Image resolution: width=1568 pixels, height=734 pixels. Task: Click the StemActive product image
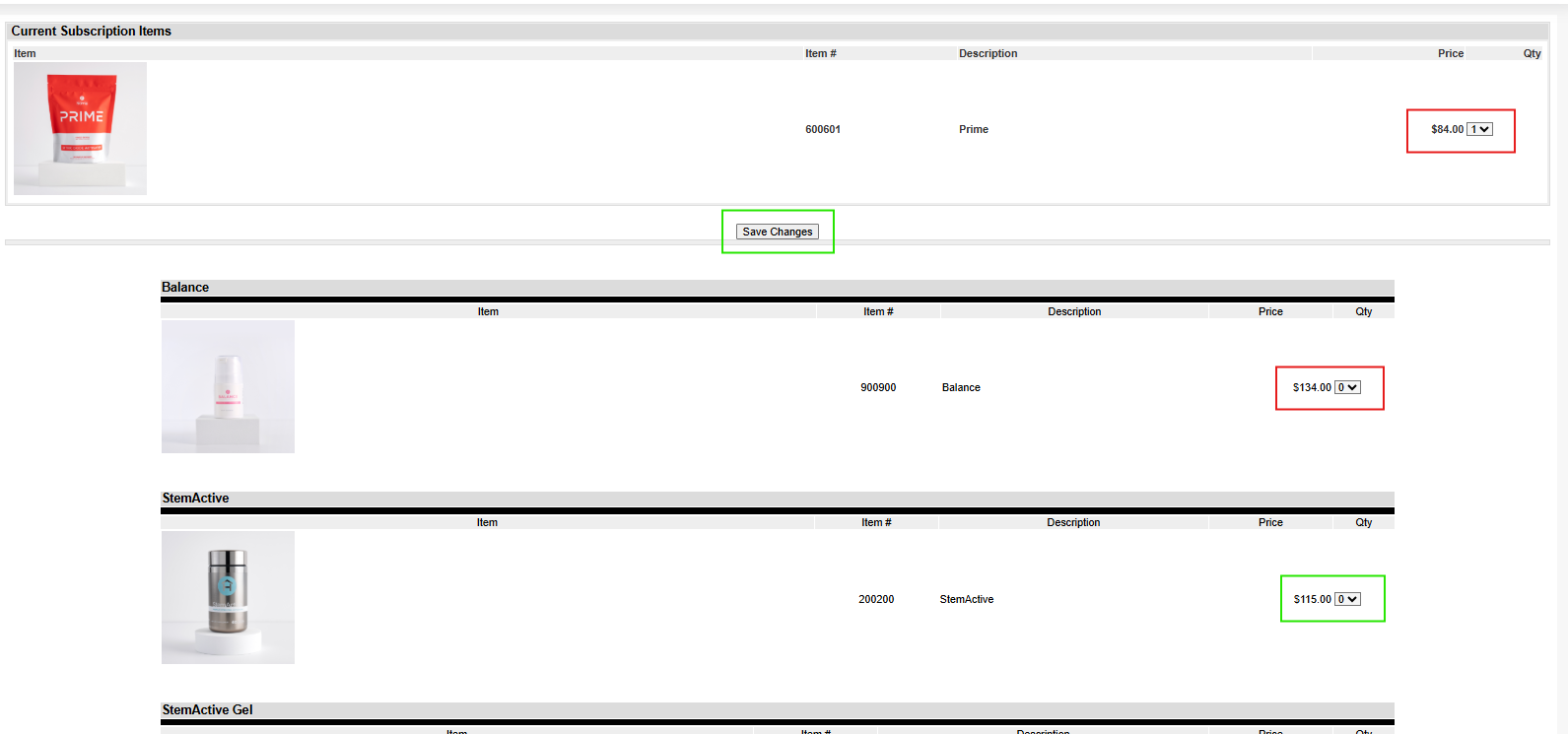pos(228,597)
